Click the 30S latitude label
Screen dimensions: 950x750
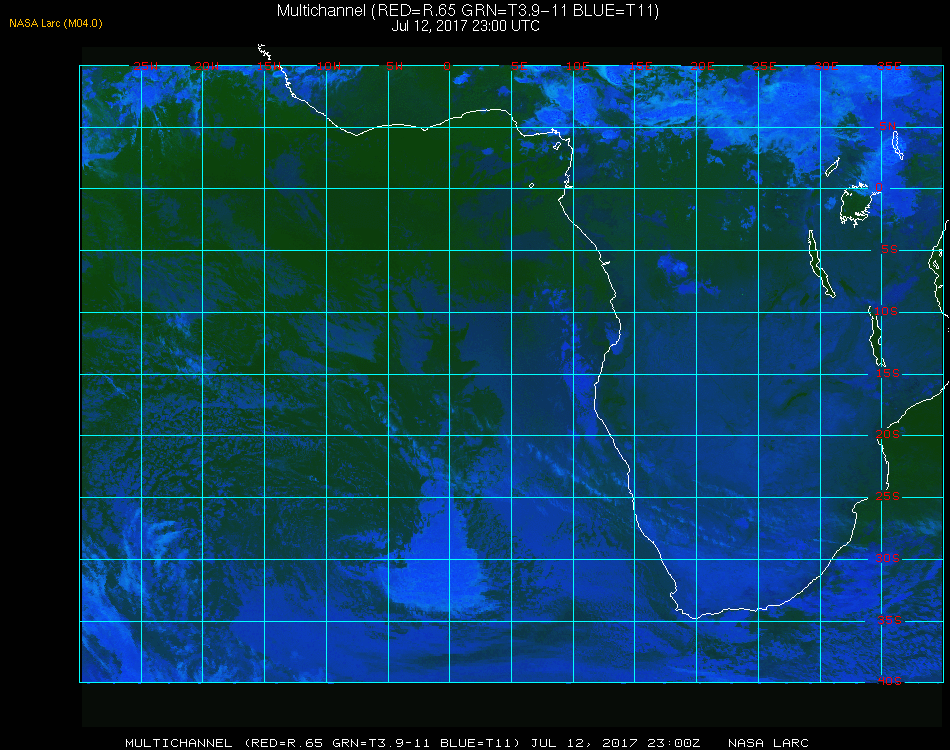[888, 558]
